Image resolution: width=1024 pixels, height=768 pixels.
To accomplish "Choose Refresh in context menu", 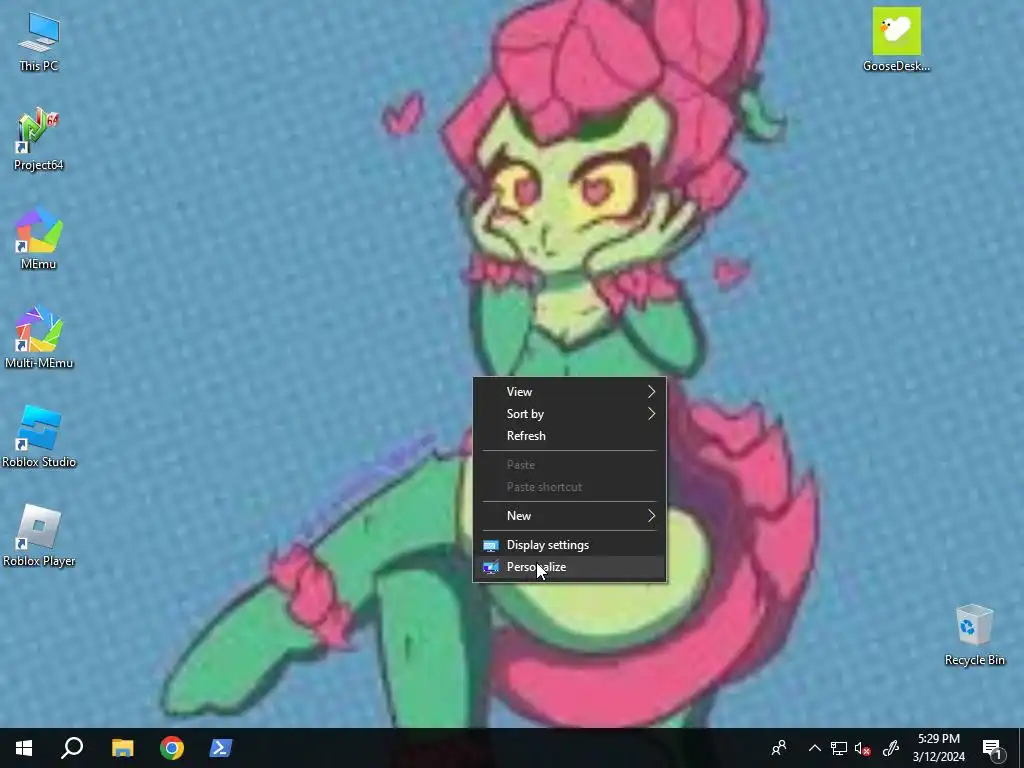I will [569, 436].
